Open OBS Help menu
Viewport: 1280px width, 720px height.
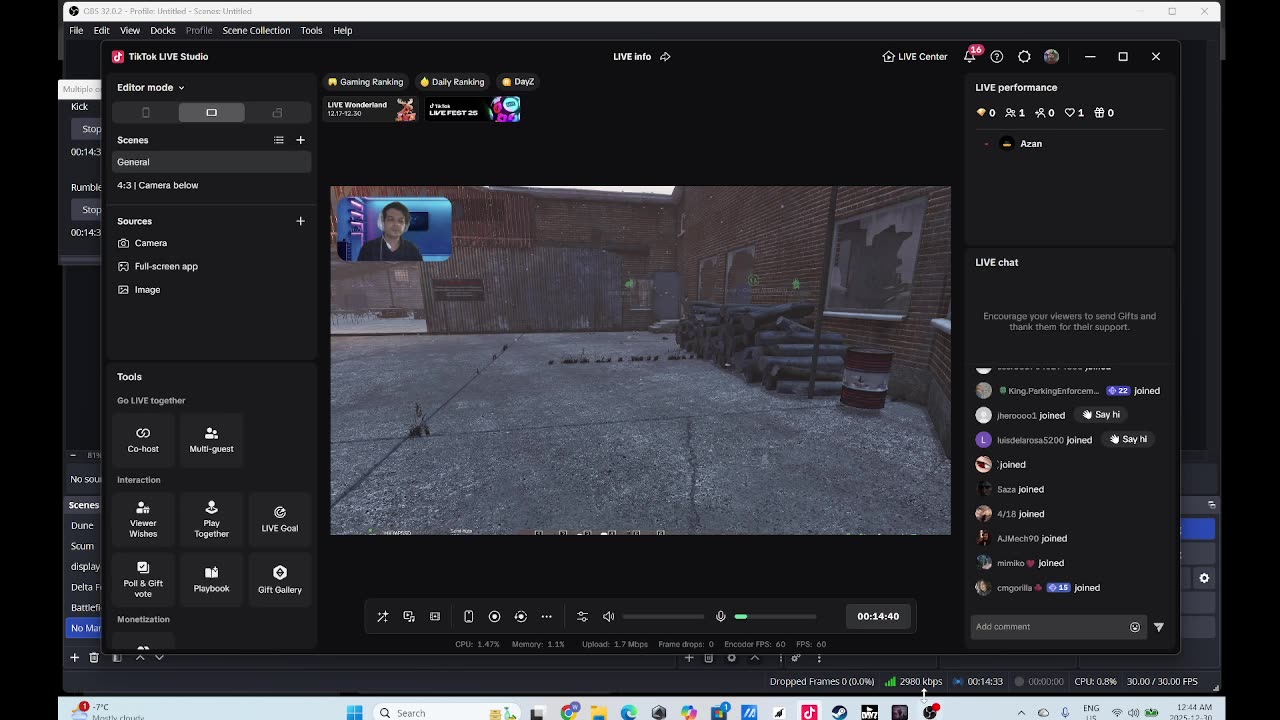click(343, 30)
